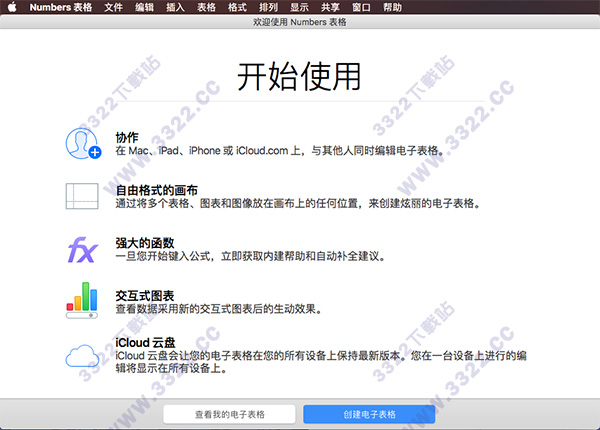Click the 欢迎使用 Numbers 表格 window title

300,22
